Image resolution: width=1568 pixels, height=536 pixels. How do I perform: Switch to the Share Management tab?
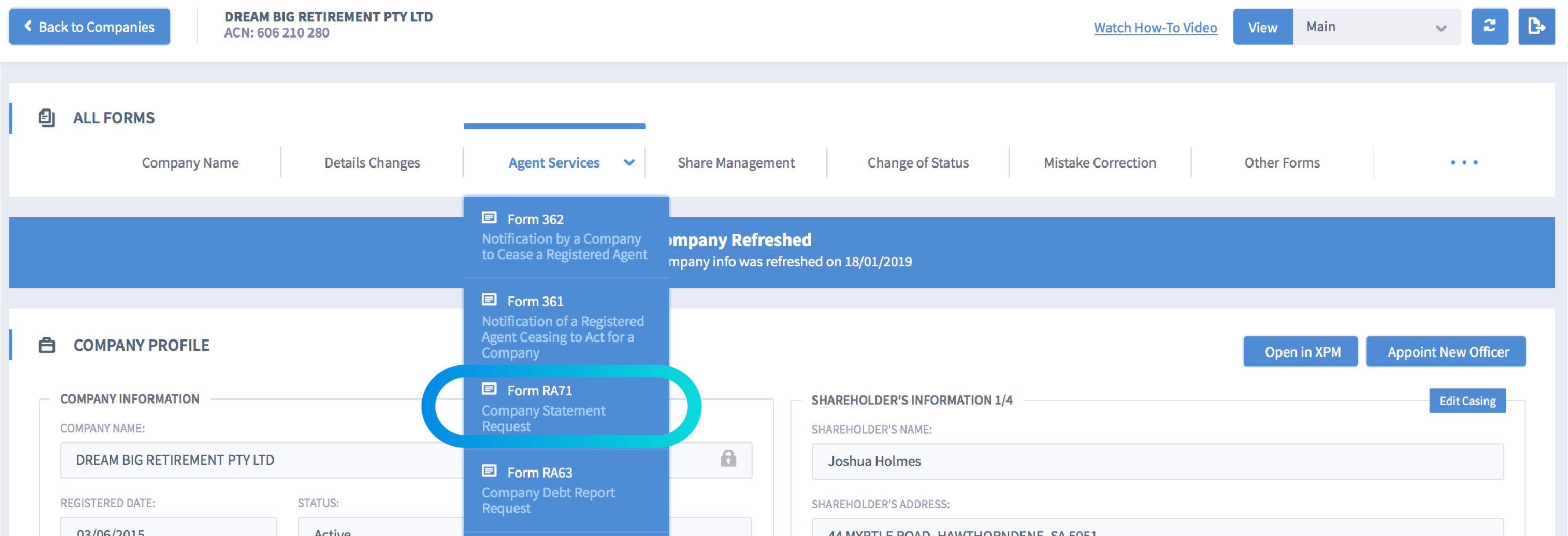coord(736,163)
